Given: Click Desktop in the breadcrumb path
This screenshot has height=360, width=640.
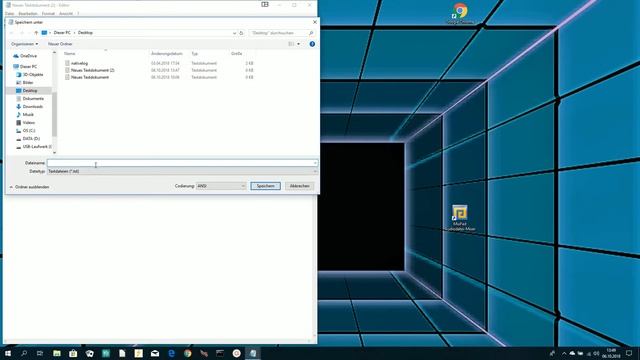Looking at the screenshot, I should click(x=85, y=33).
